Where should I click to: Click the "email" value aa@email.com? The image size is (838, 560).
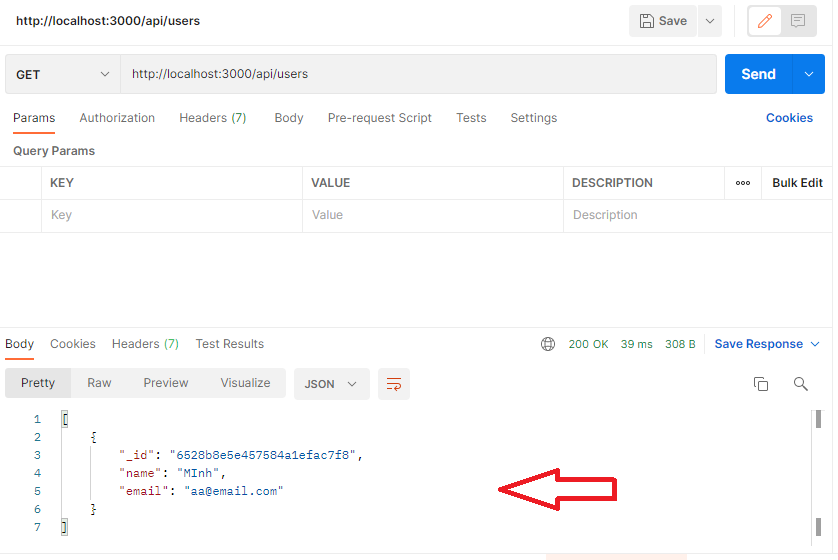pyautogui.click(x=234, y=492)
